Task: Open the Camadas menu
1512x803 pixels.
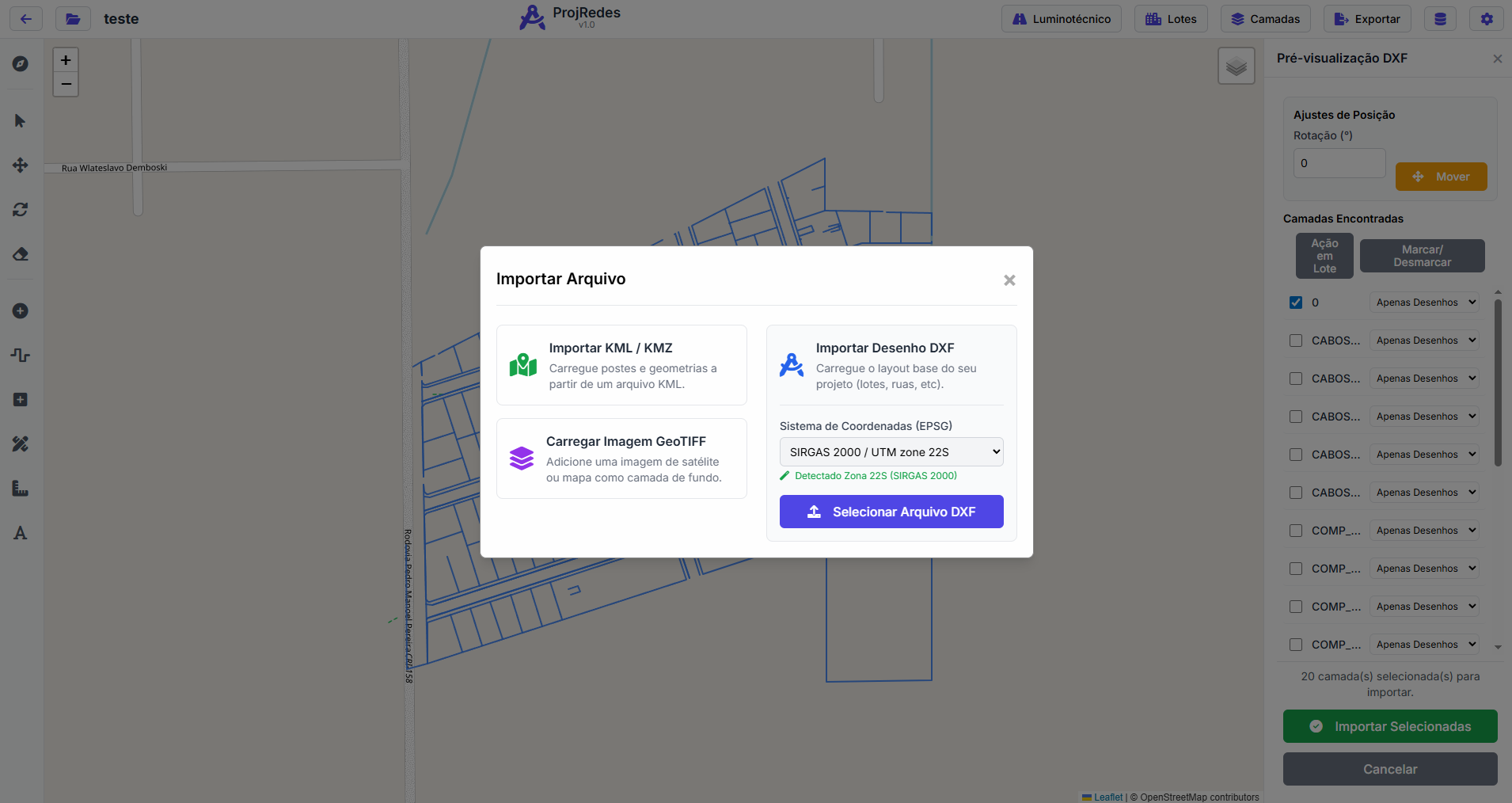Action: point(1265,19)
